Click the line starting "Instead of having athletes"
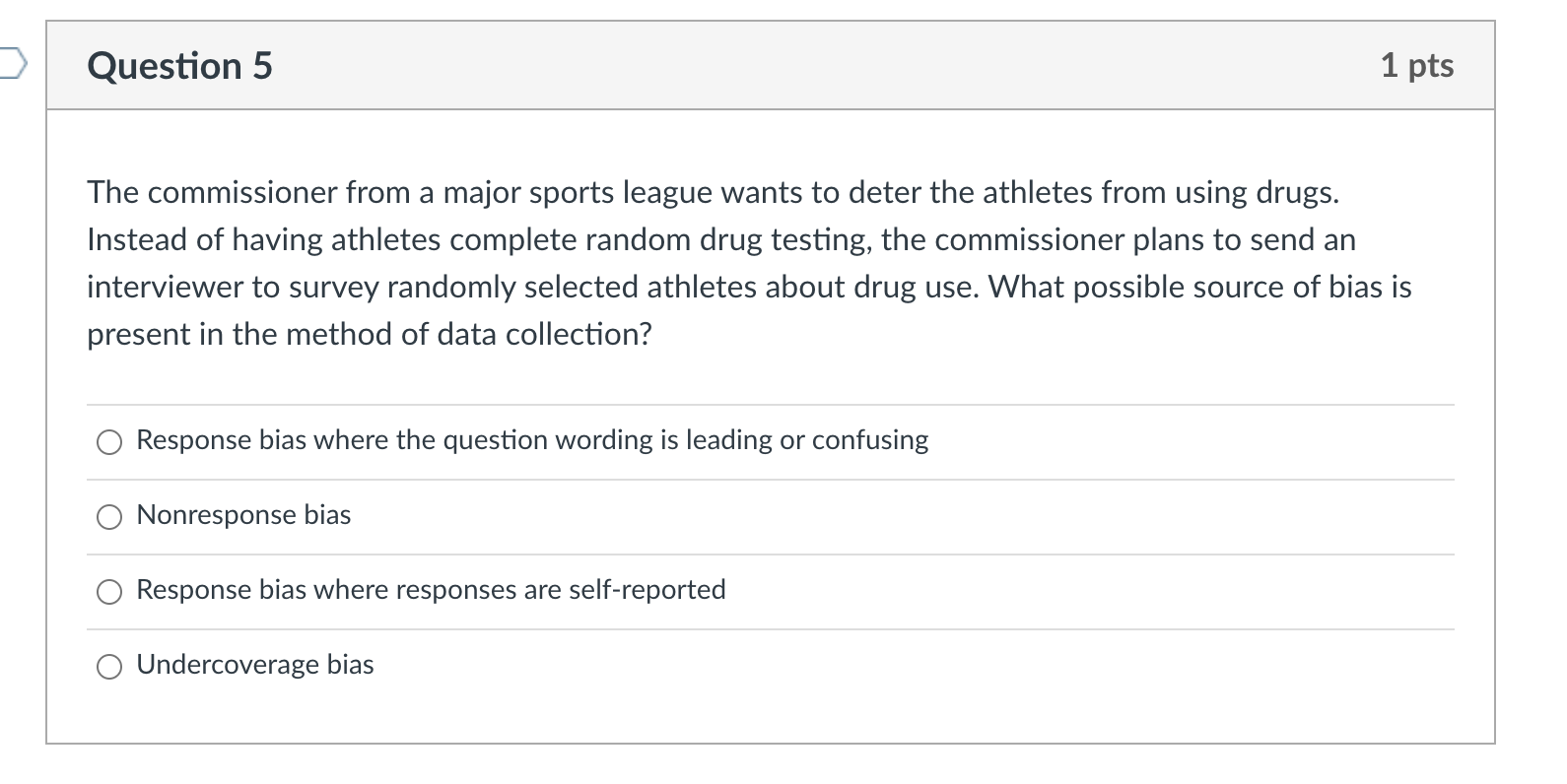1567x784 pixels. (x=720, y=239)
